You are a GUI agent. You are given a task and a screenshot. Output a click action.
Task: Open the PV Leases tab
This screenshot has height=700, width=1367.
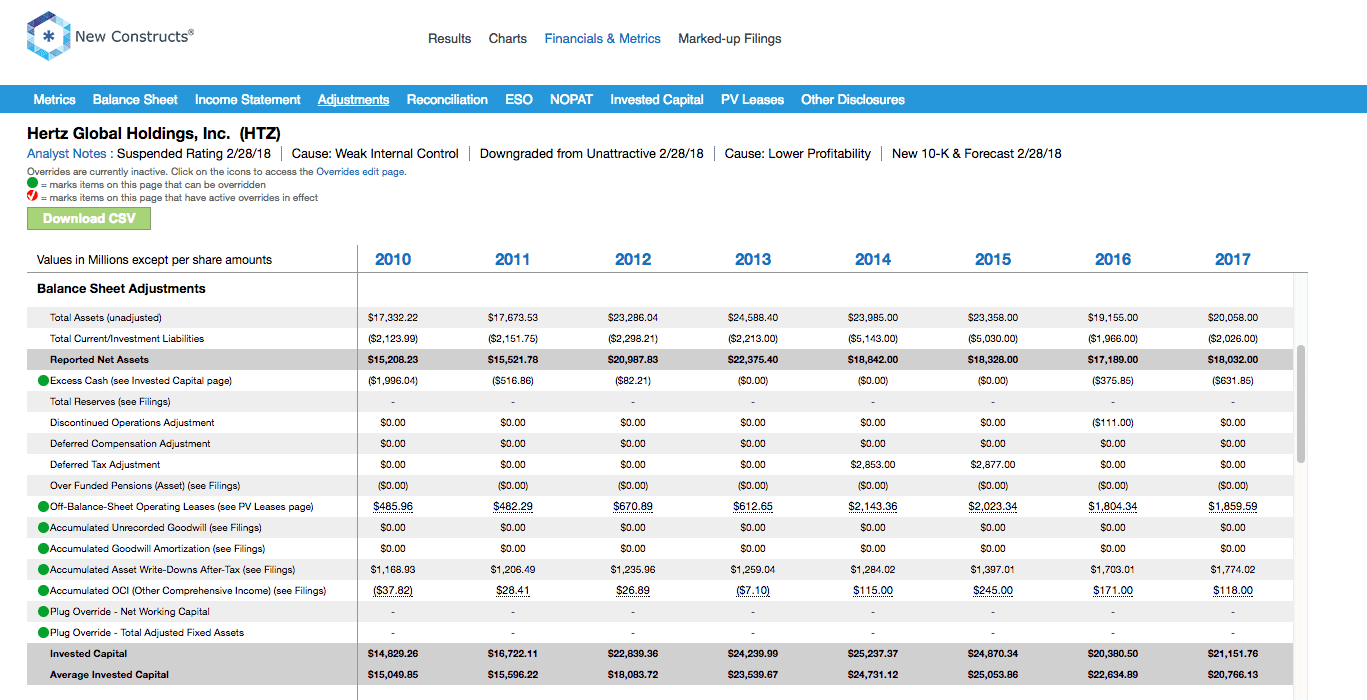tap(752, 100)
